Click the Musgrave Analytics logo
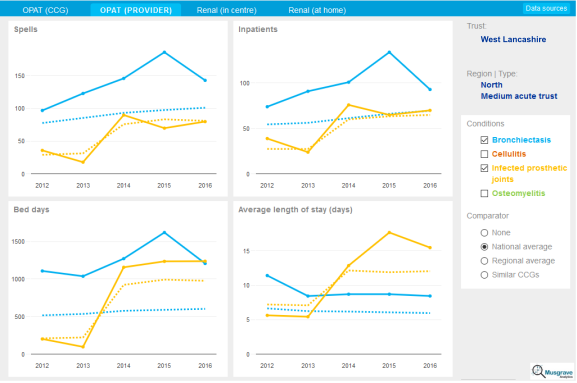577x383 pixels. 552,371
